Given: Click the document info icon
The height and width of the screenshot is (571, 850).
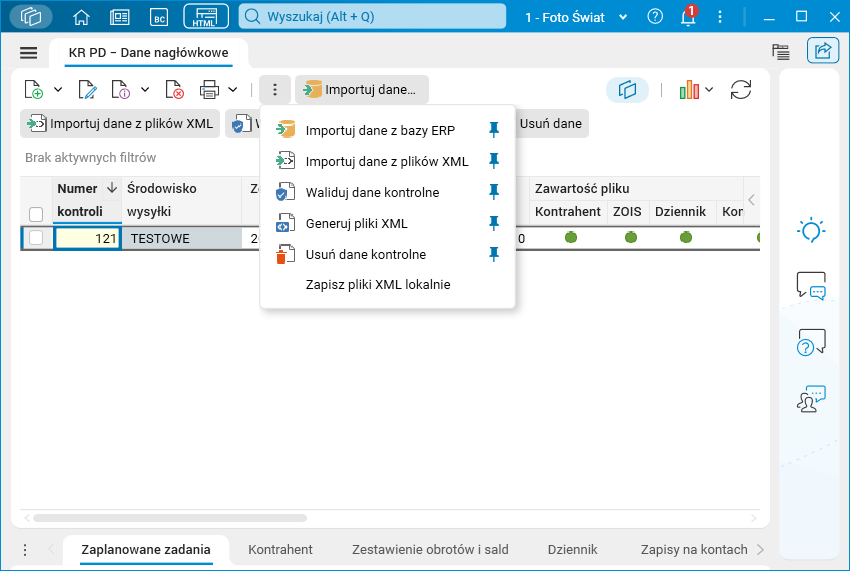Looking at the screenshot, I should tap(120, 89).
